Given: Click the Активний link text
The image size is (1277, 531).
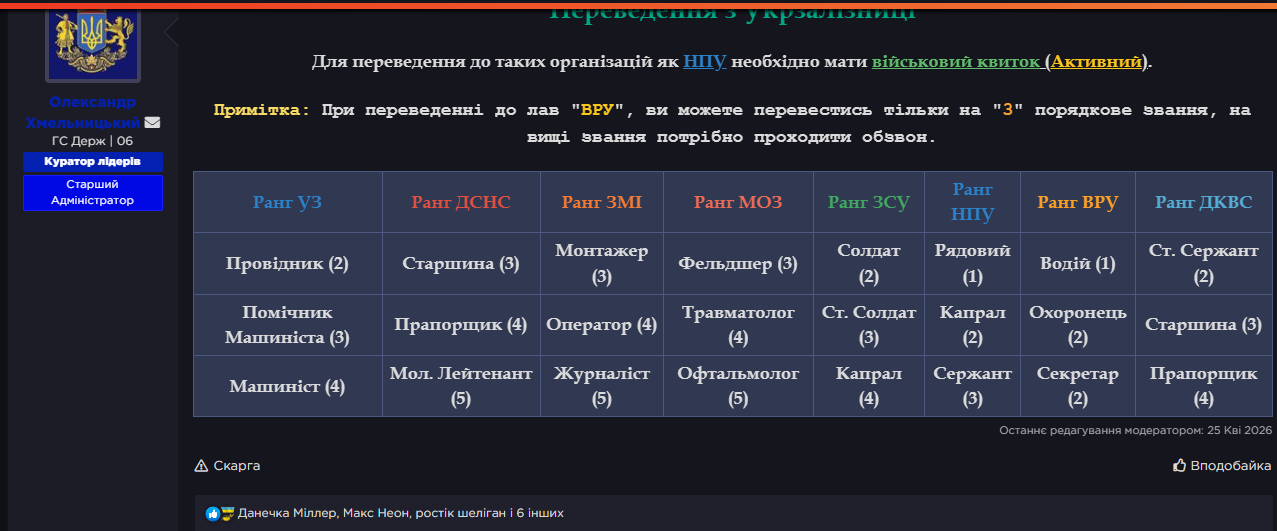Looking at the screenshot, I should click(x=1096, y=61).
